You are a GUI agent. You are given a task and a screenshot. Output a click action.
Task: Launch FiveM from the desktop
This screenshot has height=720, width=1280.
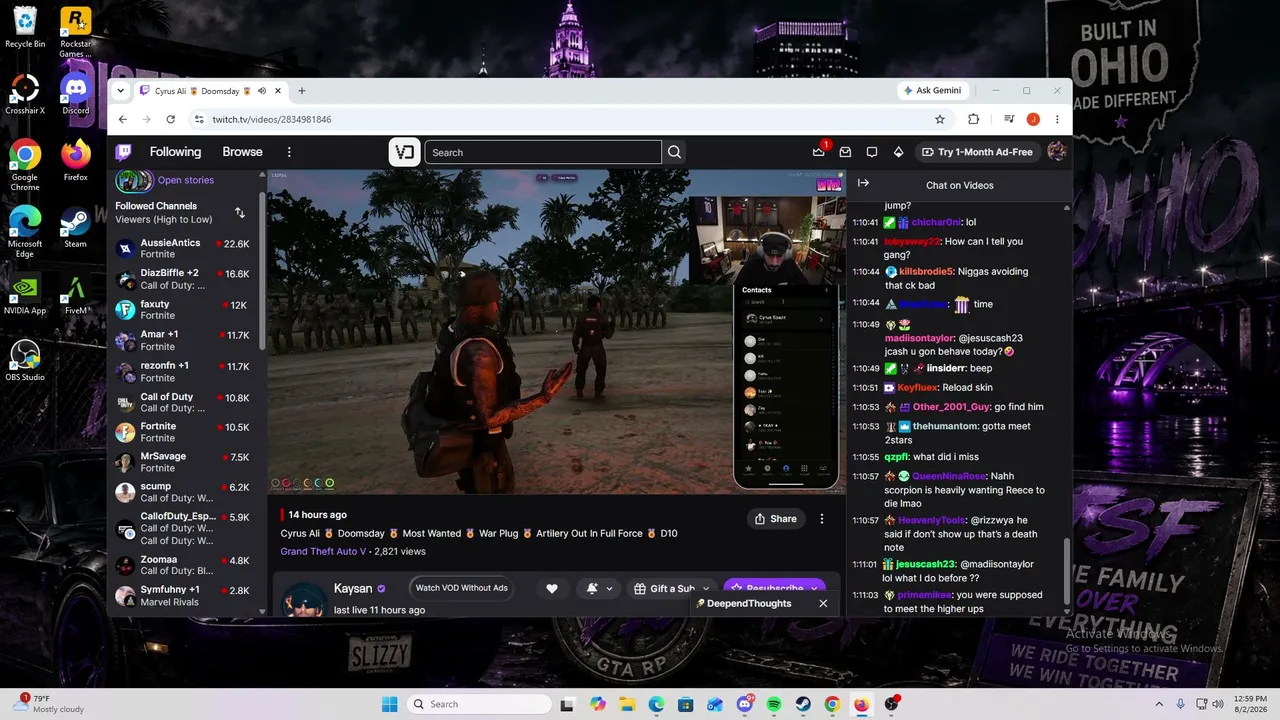76,295
